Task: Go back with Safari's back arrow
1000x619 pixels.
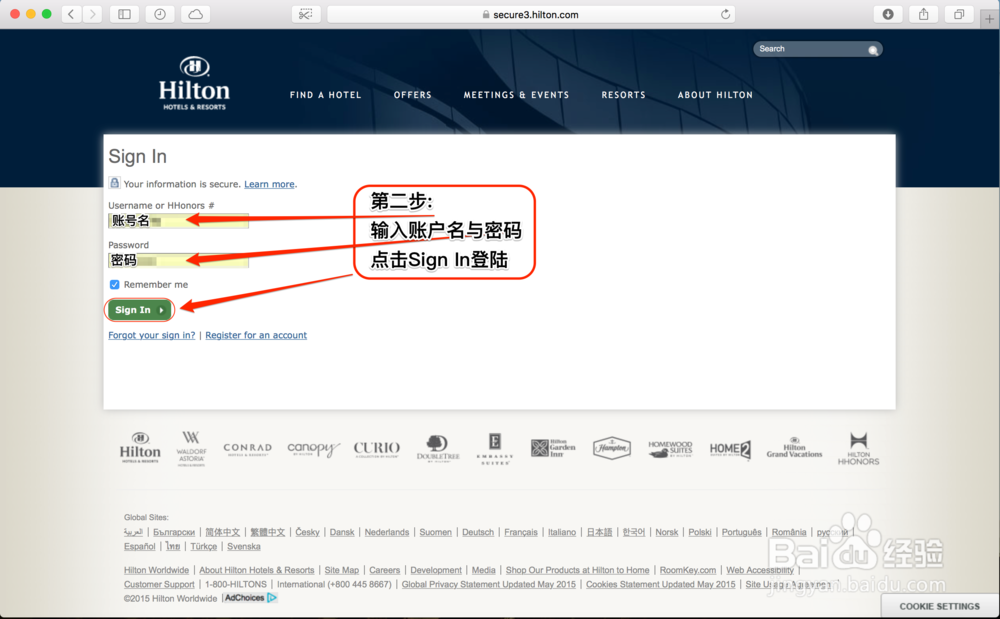Action: pos(71,14)
